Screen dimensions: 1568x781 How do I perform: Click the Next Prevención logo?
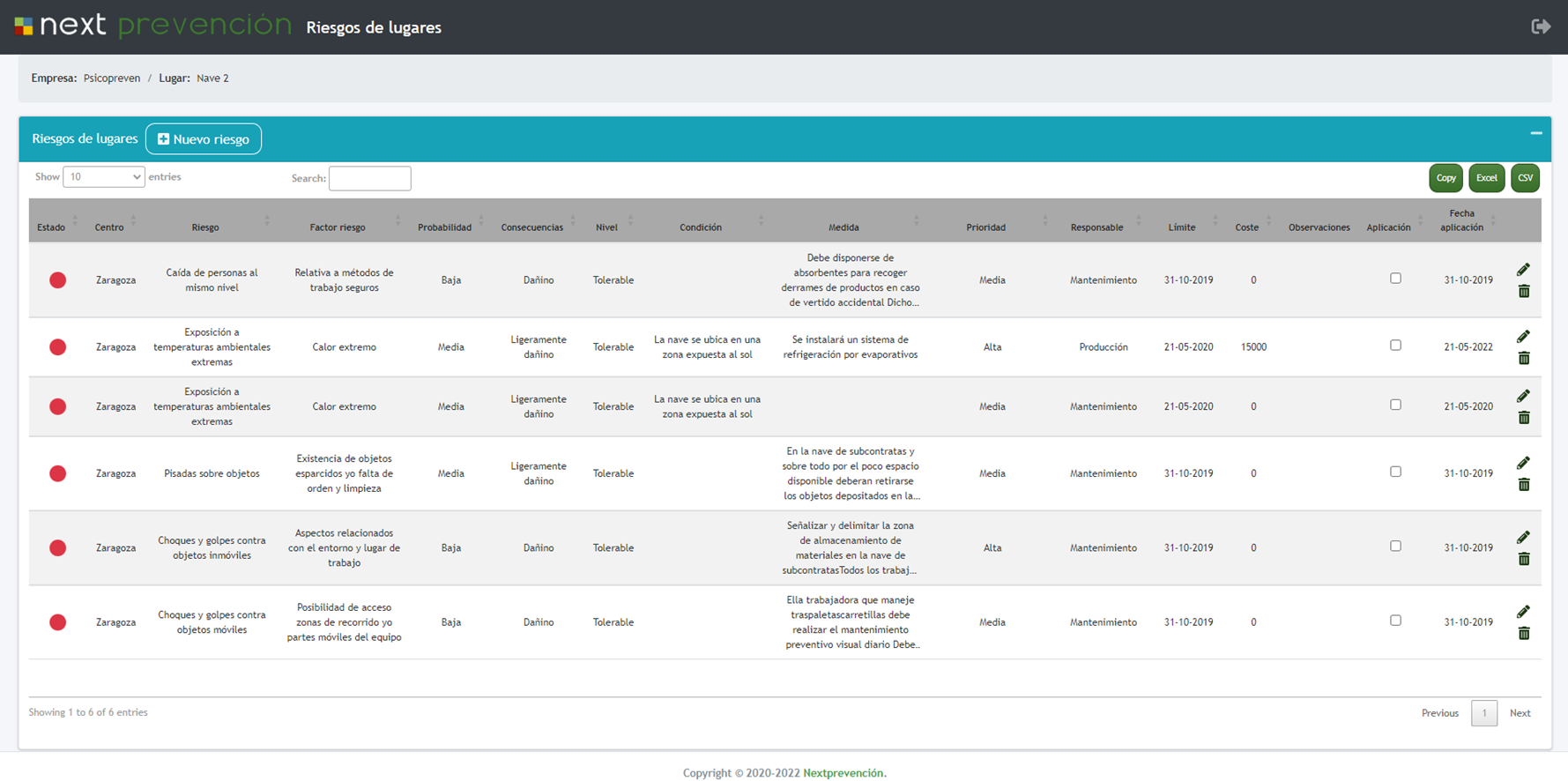pyautogui.click(x=152, y=26)
